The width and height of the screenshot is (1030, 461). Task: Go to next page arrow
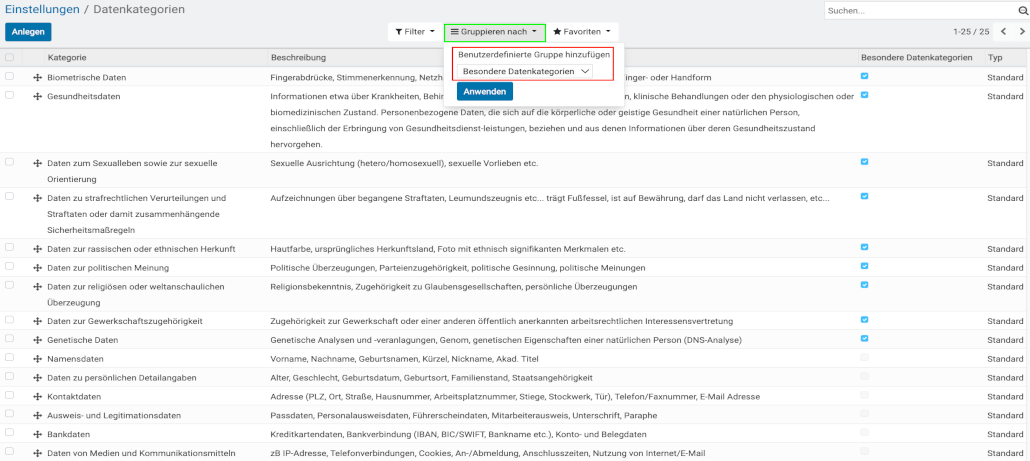pyautogui.click(x=1020, y=32)
